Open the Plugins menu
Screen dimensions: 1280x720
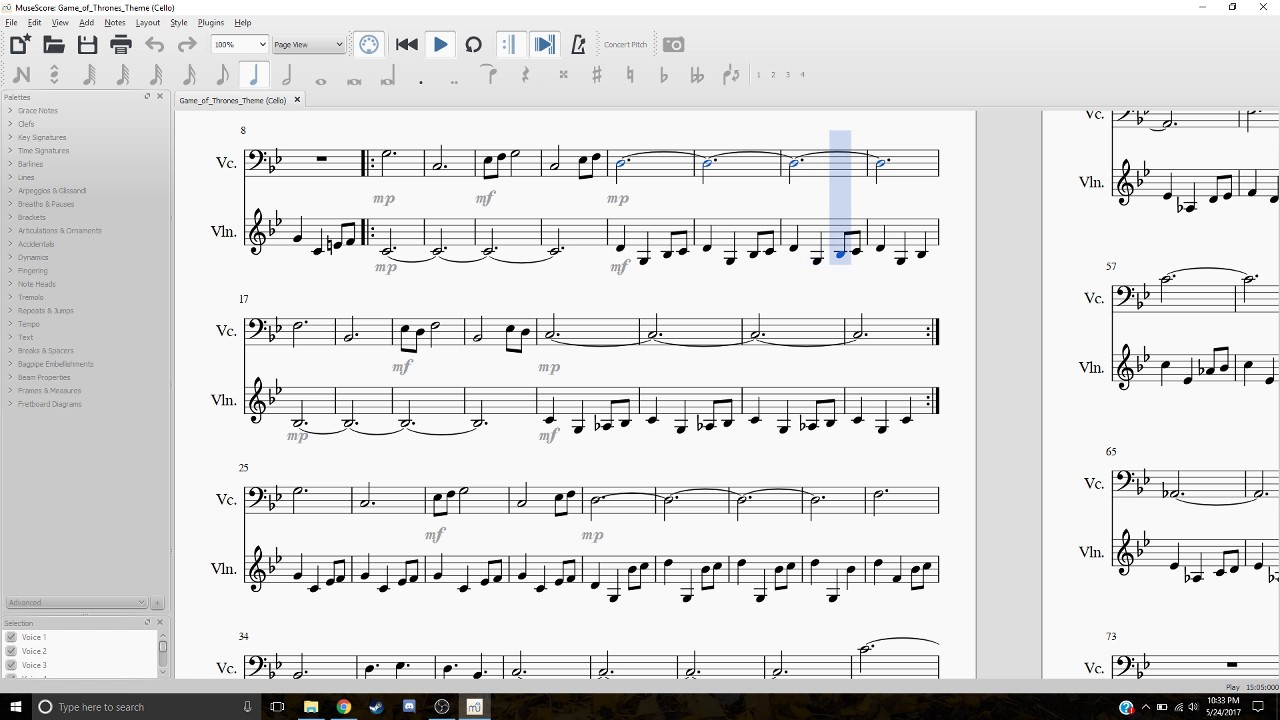(211, 22)
